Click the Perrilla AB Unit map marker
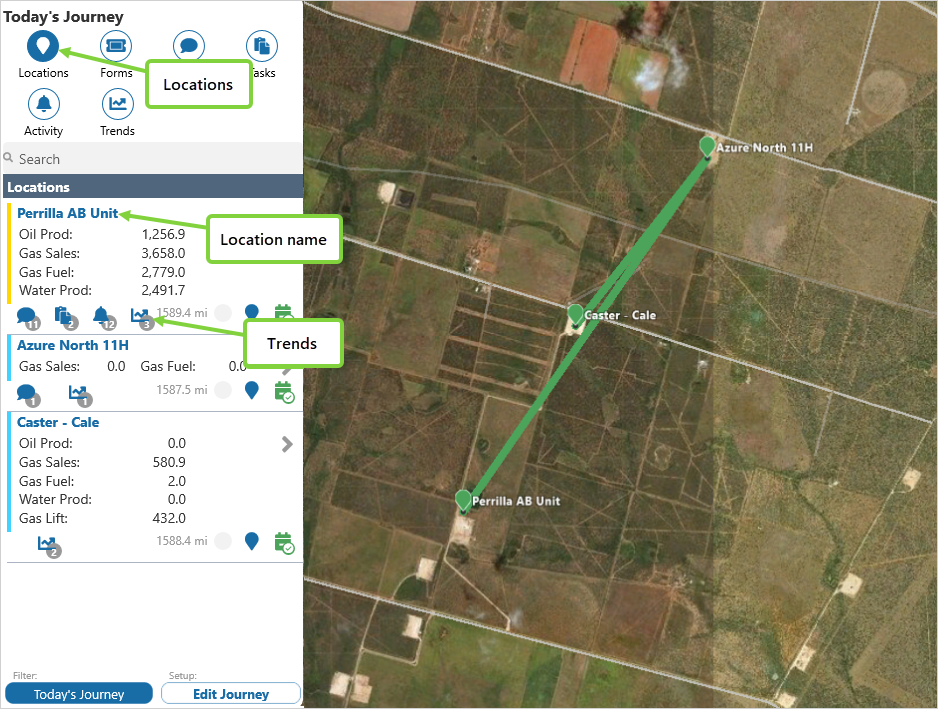Viewport: 938px width, 709px height. [x=463, y=501]
